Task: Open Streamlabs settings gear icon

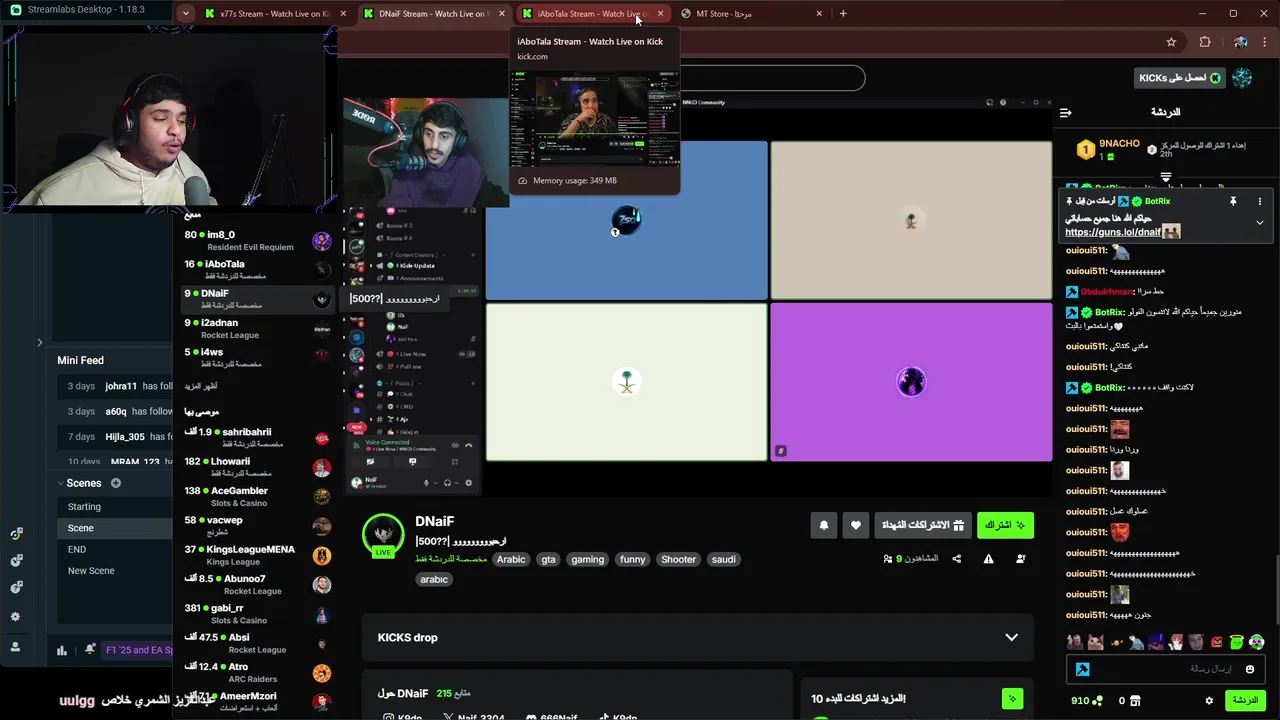Action: click(x=15, y=617)
